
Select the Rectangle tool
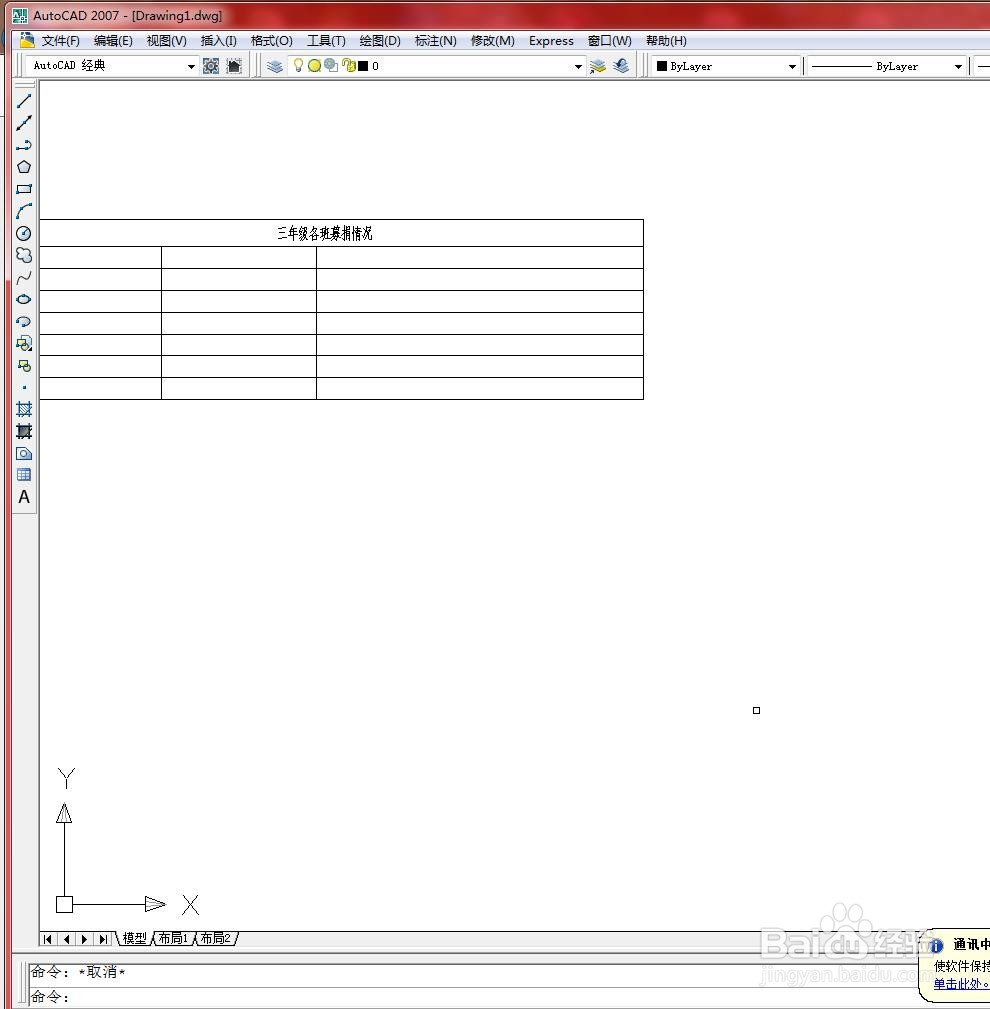click(24, 189)
